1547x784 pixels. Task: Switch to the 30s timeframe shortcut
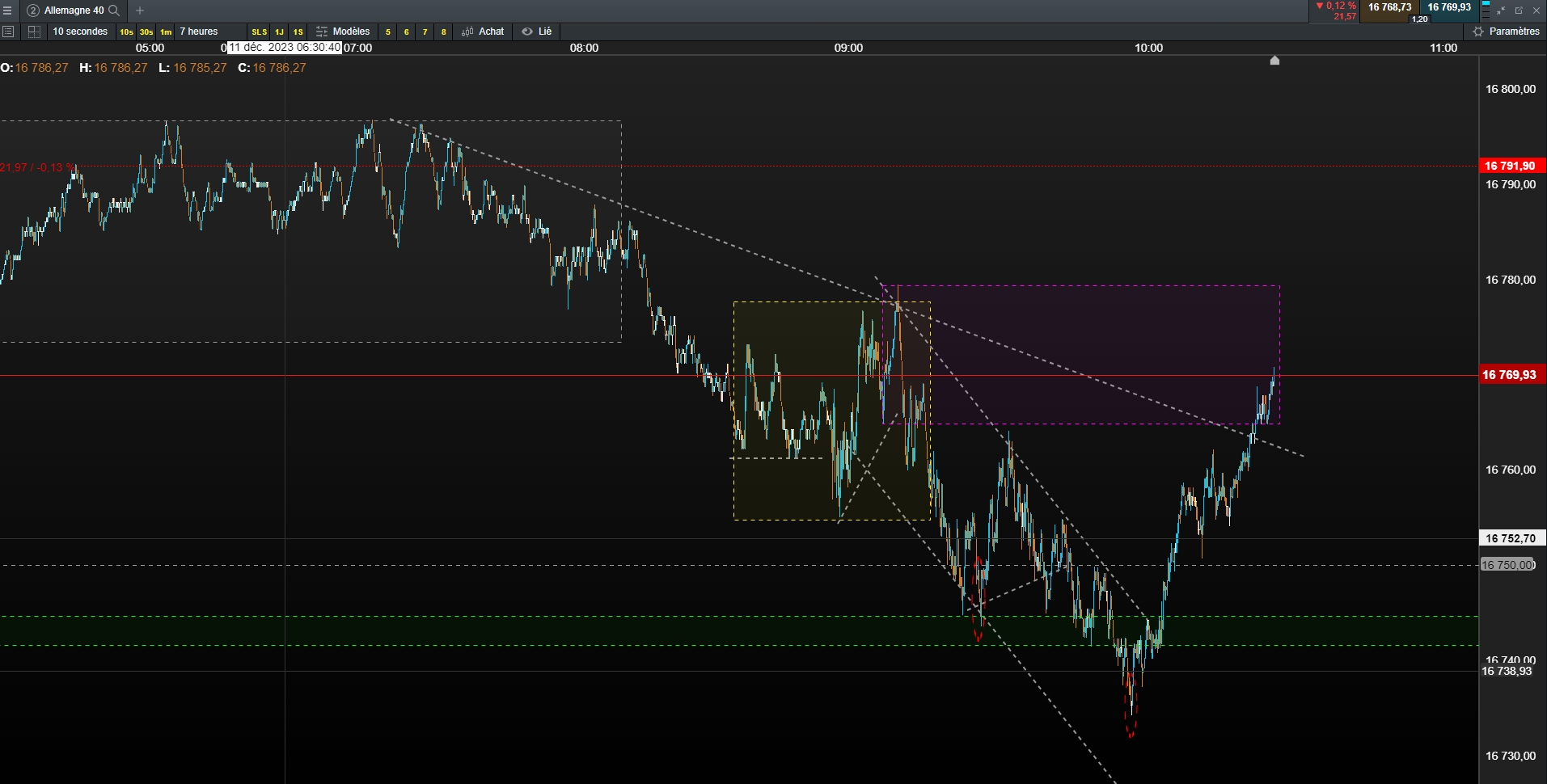[146, 32]
